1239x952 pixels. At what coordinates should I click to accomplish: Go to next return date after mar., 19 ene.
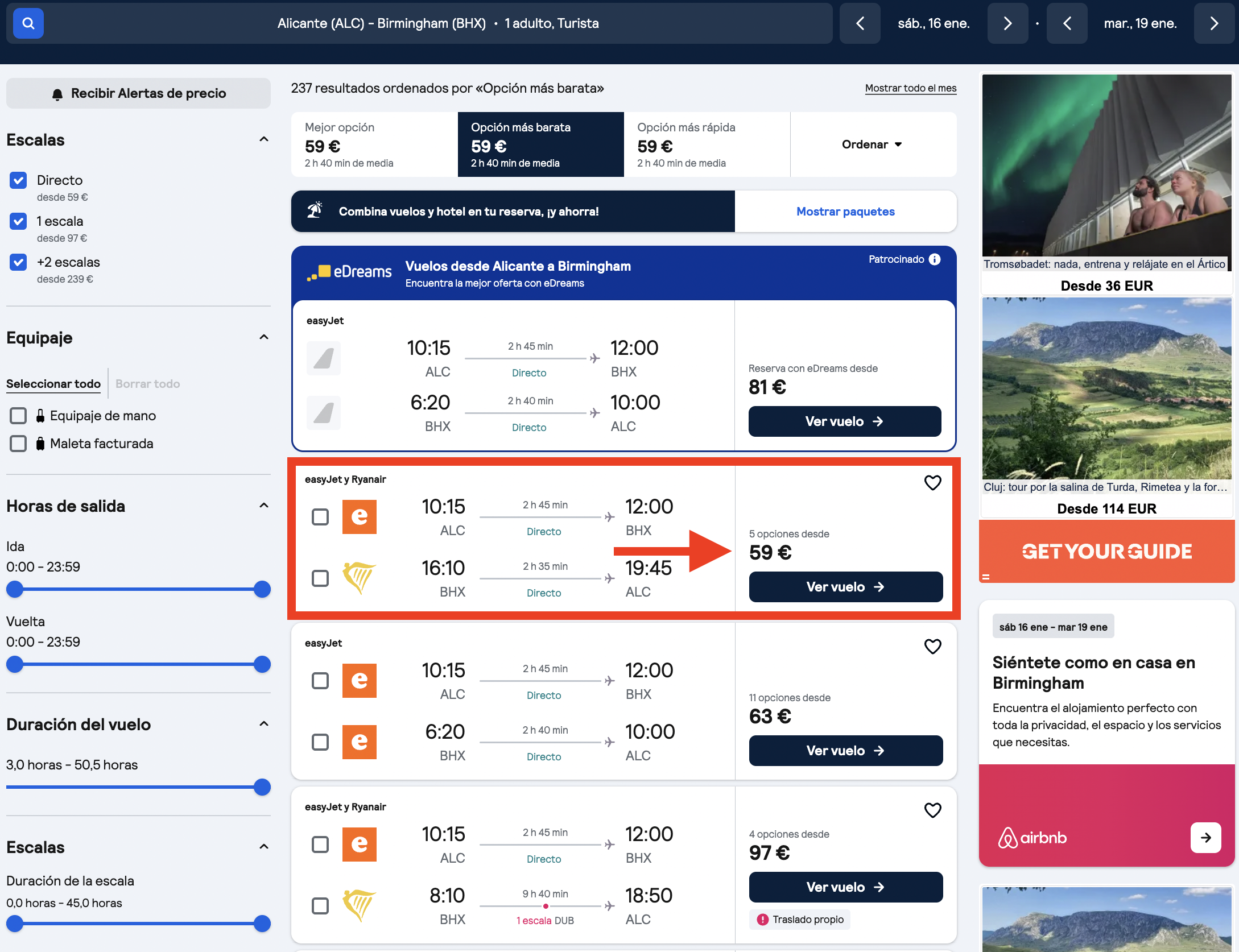[1214, 23]
